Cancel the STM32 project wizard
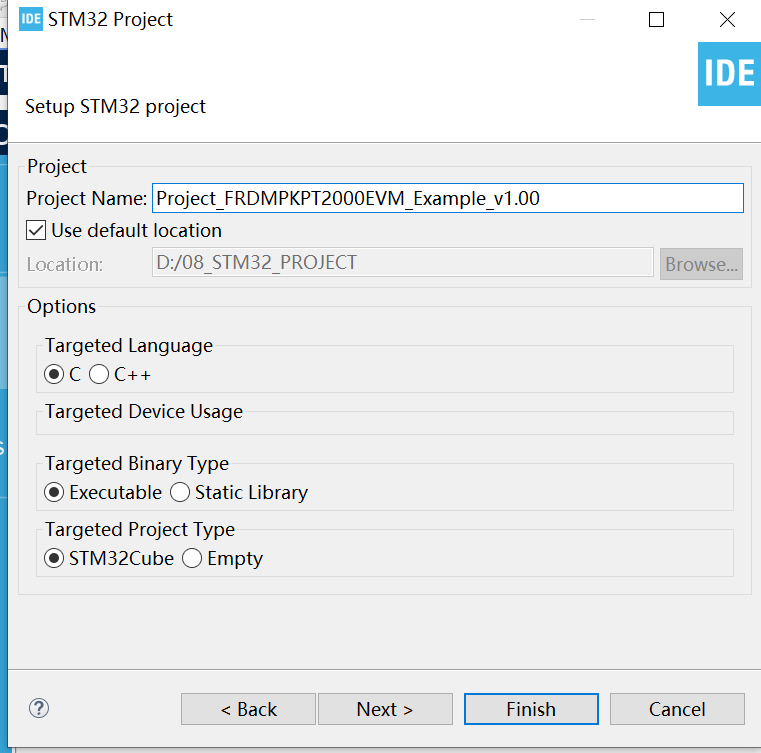 [677, 709]
